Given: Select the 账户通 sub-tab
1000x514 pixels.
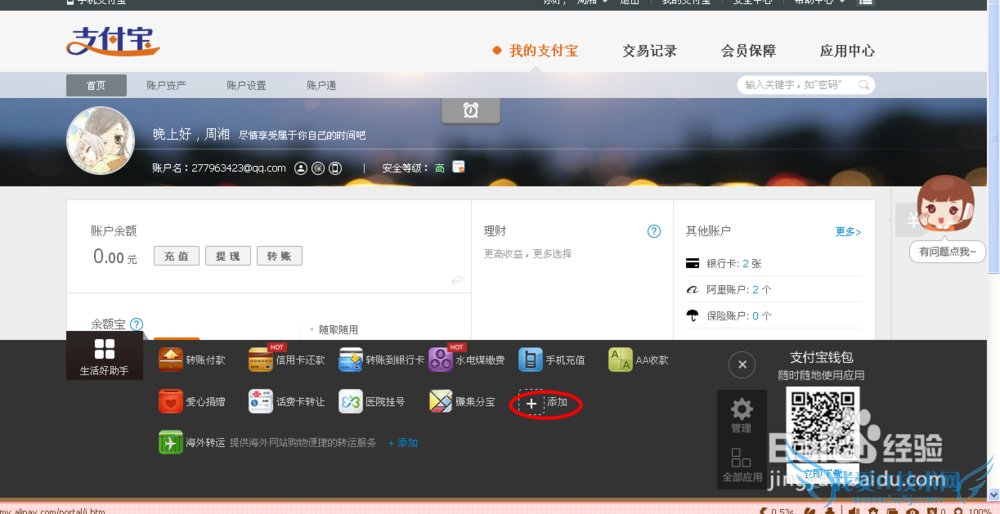Looking at the screenshot, I should click(x=321, y=85).
